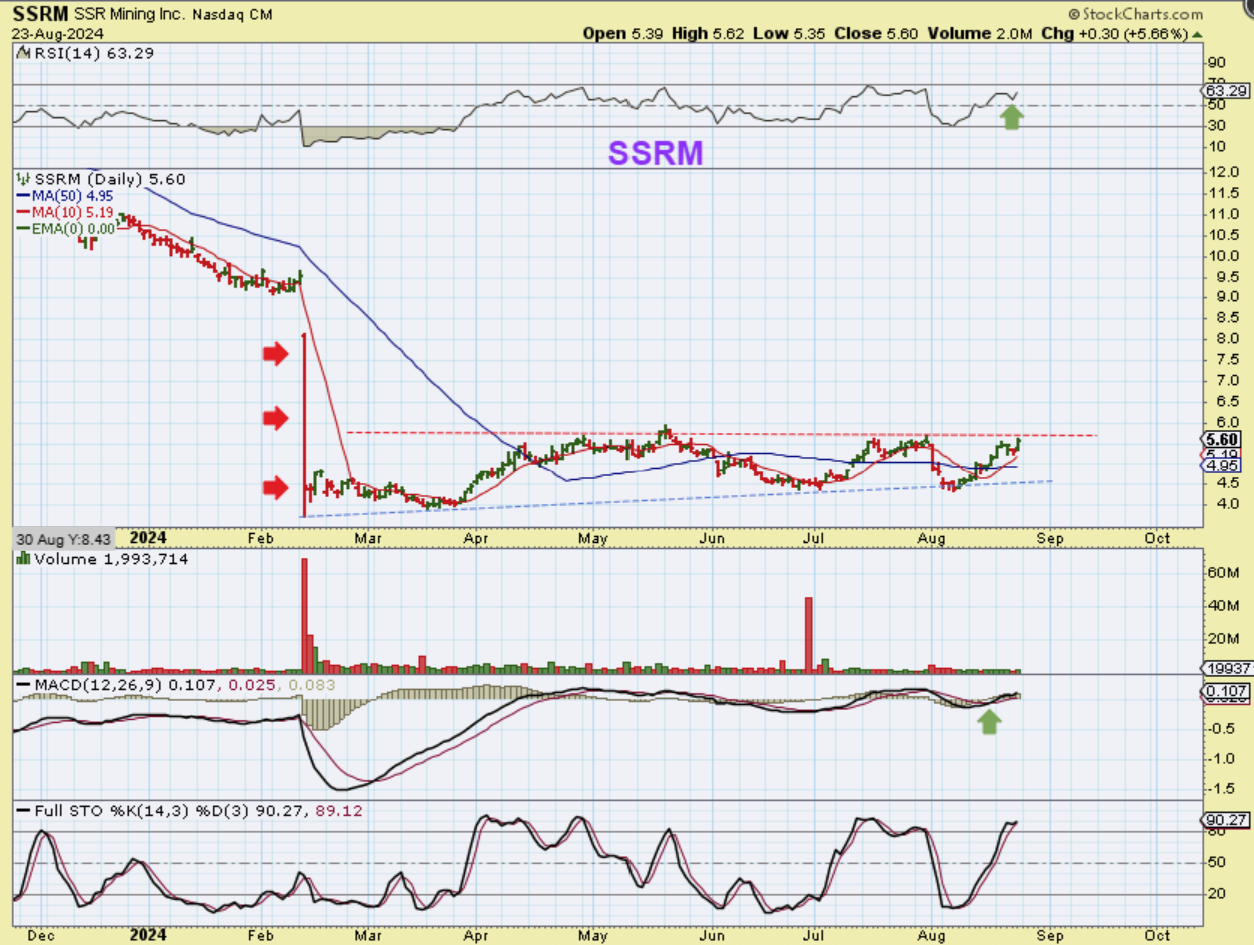Click the green arrow in MACD panel
Screen dimensions: 1254x945
coord(989,721)
